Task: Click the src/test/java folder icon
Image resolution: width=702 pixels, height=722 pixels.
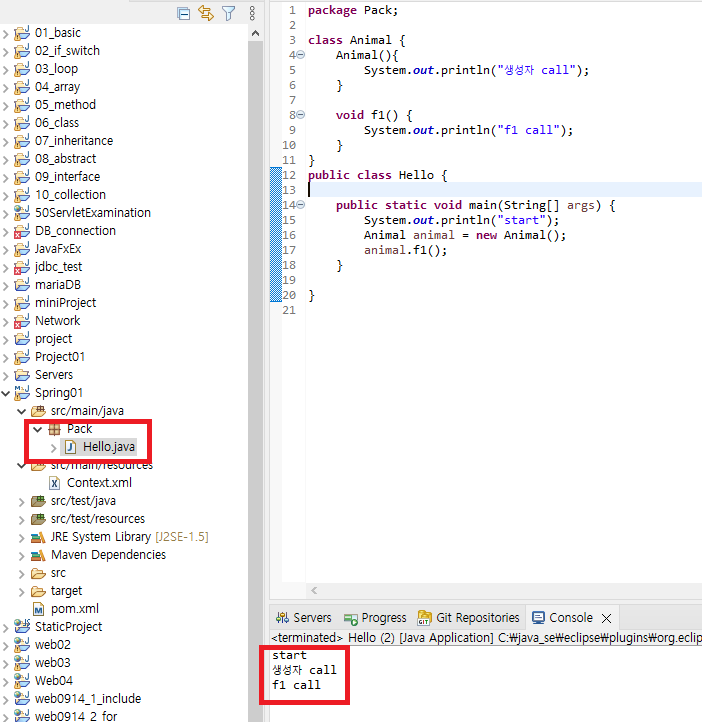Action: click(38, 501)
